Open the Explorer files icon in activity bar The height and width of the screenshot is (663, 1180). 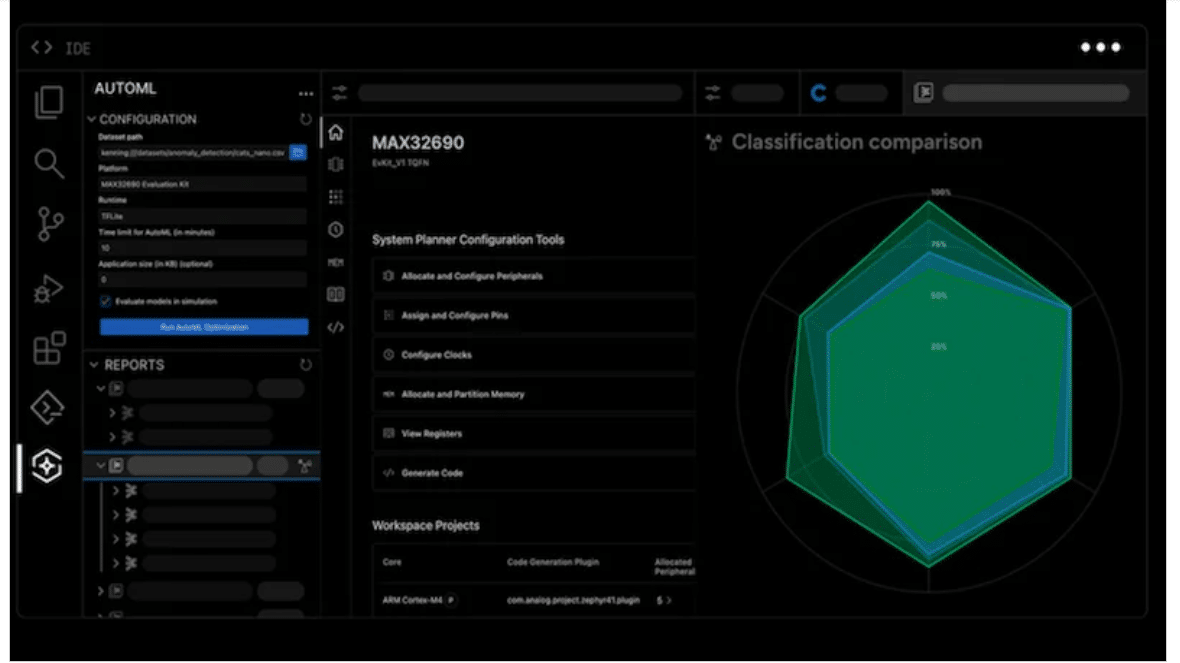49,102
